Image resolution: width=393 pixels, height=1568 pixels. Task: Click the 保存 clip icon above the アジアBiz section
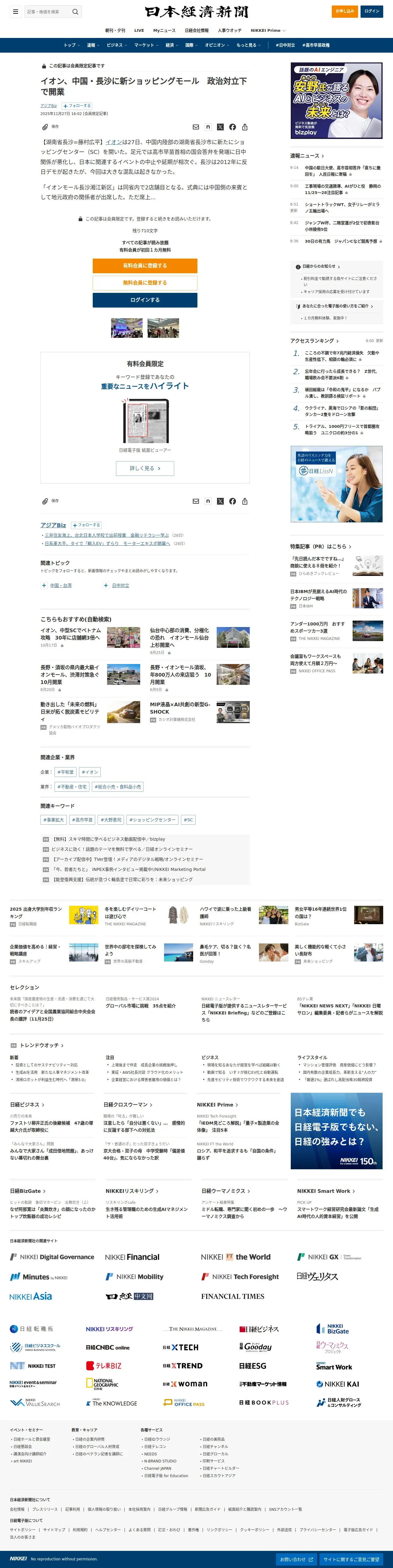pos(45,502)
